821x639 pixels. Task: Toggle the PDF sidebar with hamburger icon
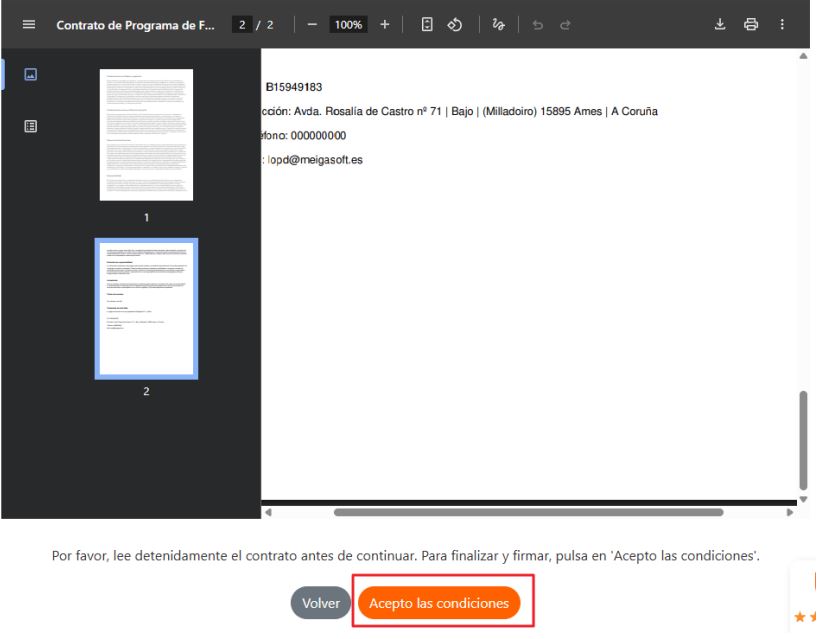coord(28,24)
